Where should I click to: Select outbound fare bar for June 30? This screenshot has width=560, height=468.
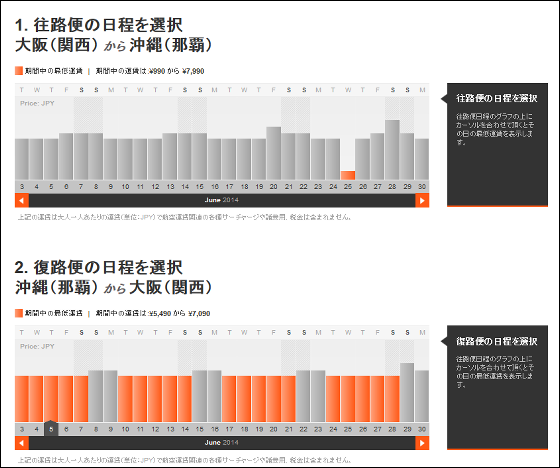(x=422, y=159)
